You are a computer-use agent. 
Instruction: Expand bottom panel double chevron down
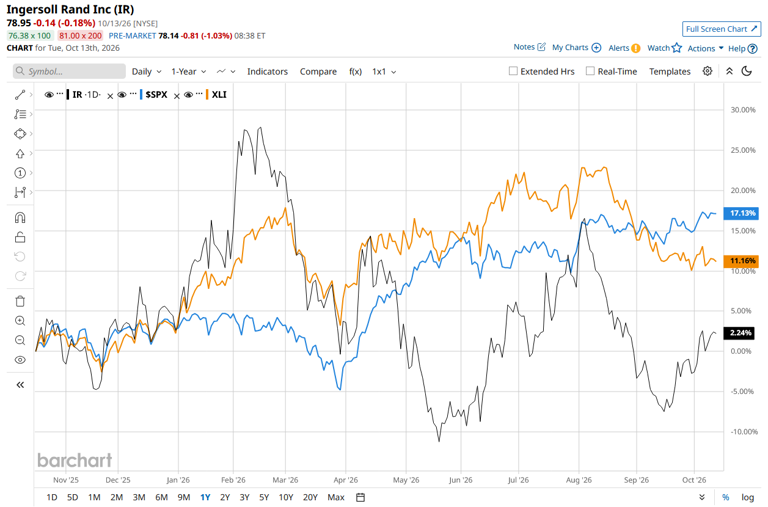[702, 497]
